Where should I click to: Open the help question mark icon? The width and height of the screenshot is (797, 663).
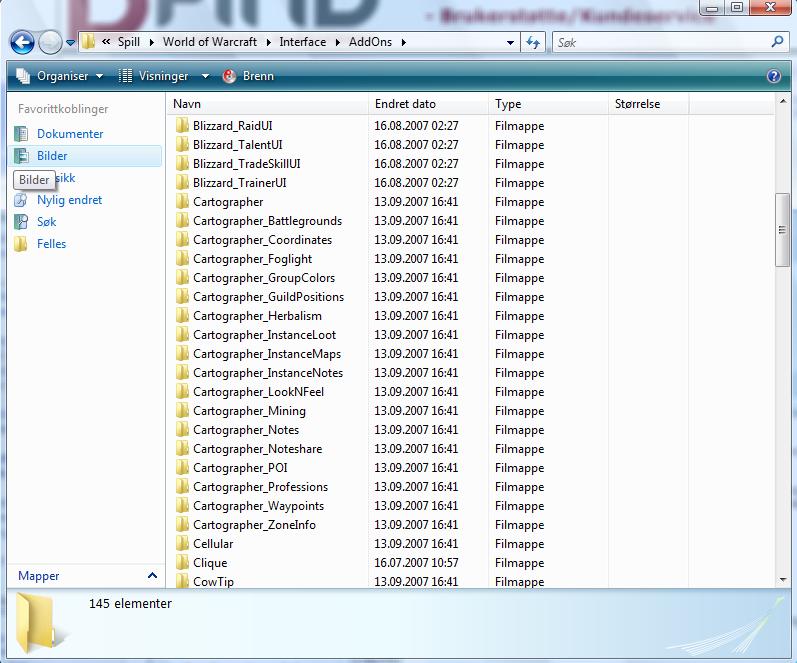774,76
